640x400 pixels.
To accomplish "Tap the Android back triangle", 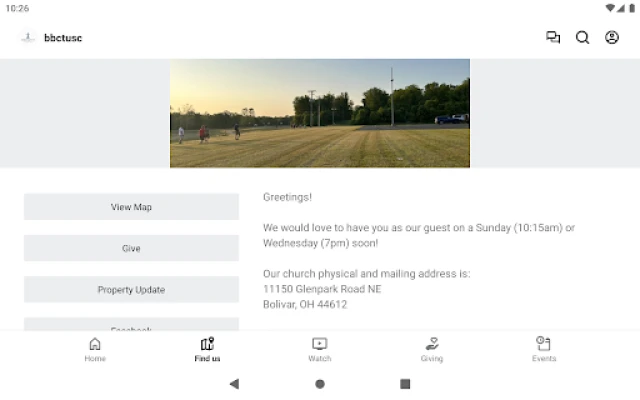I will (234, 384).
